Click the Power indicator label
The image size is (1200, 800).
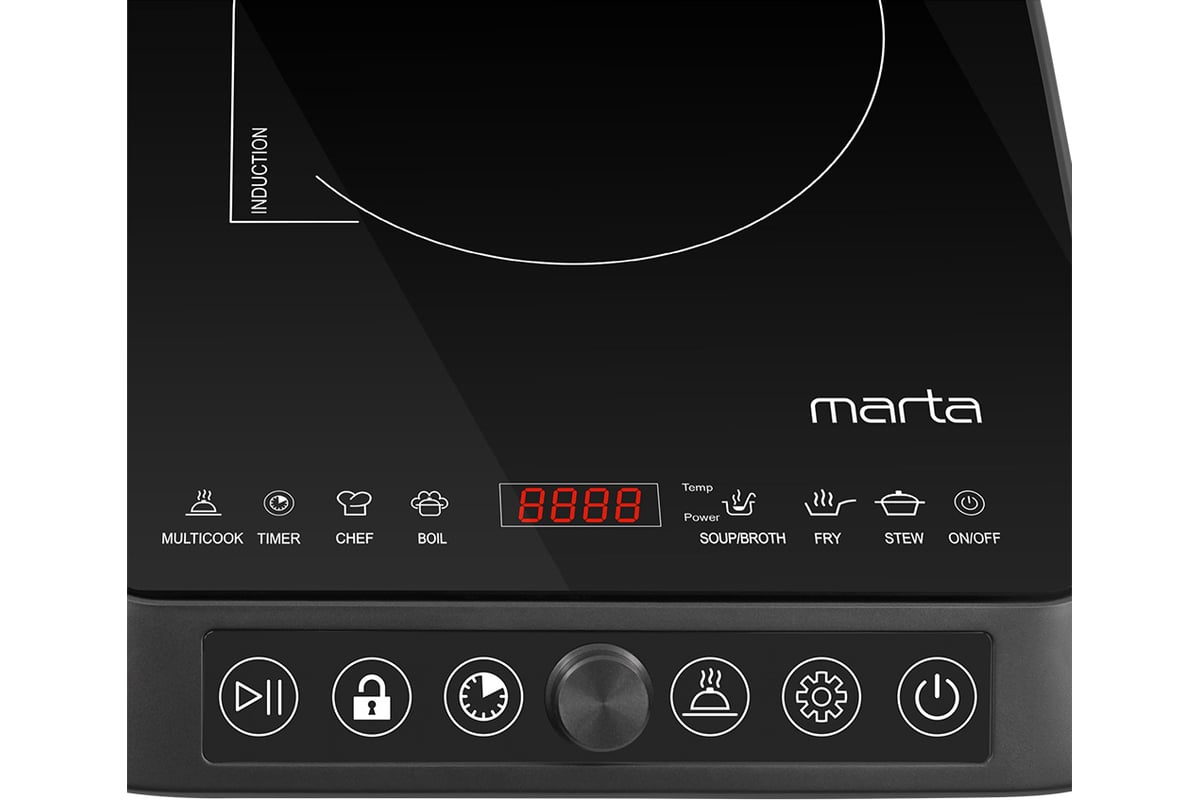701,518
